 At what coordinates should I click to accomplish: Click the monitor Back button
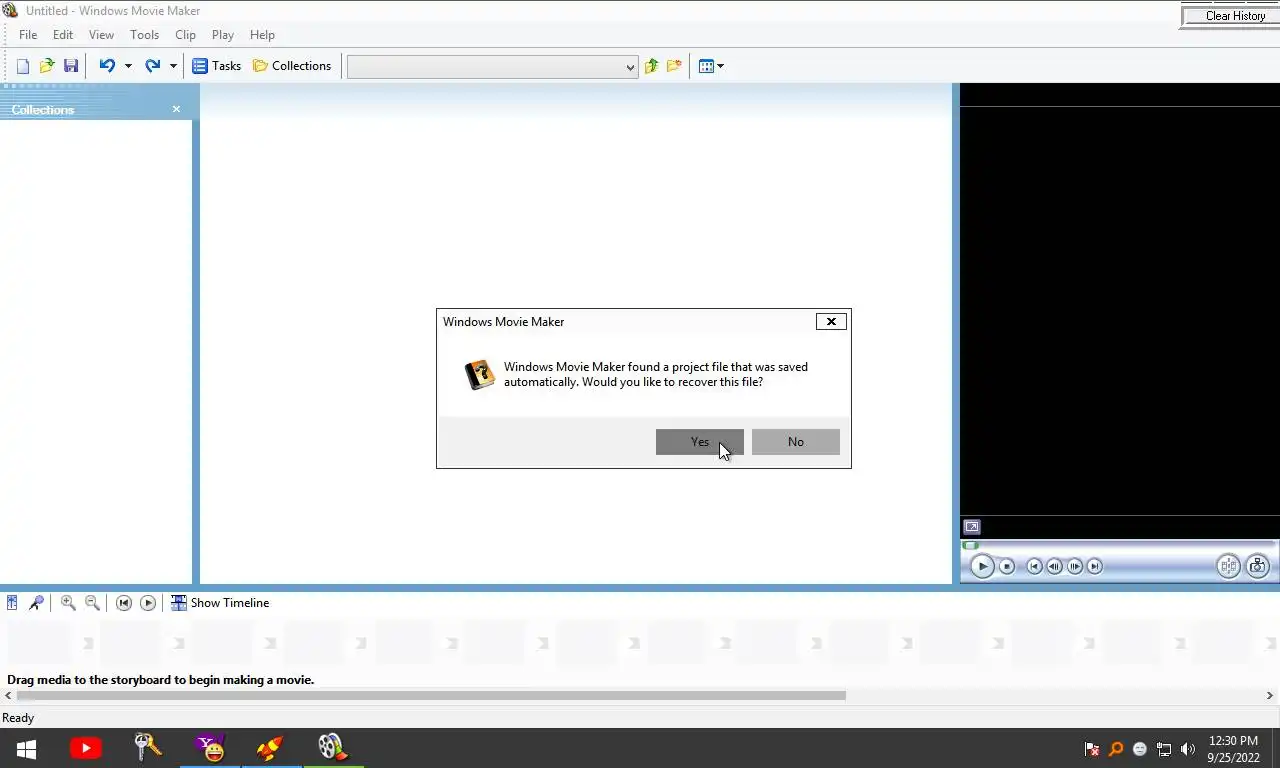coord(1034,566)
